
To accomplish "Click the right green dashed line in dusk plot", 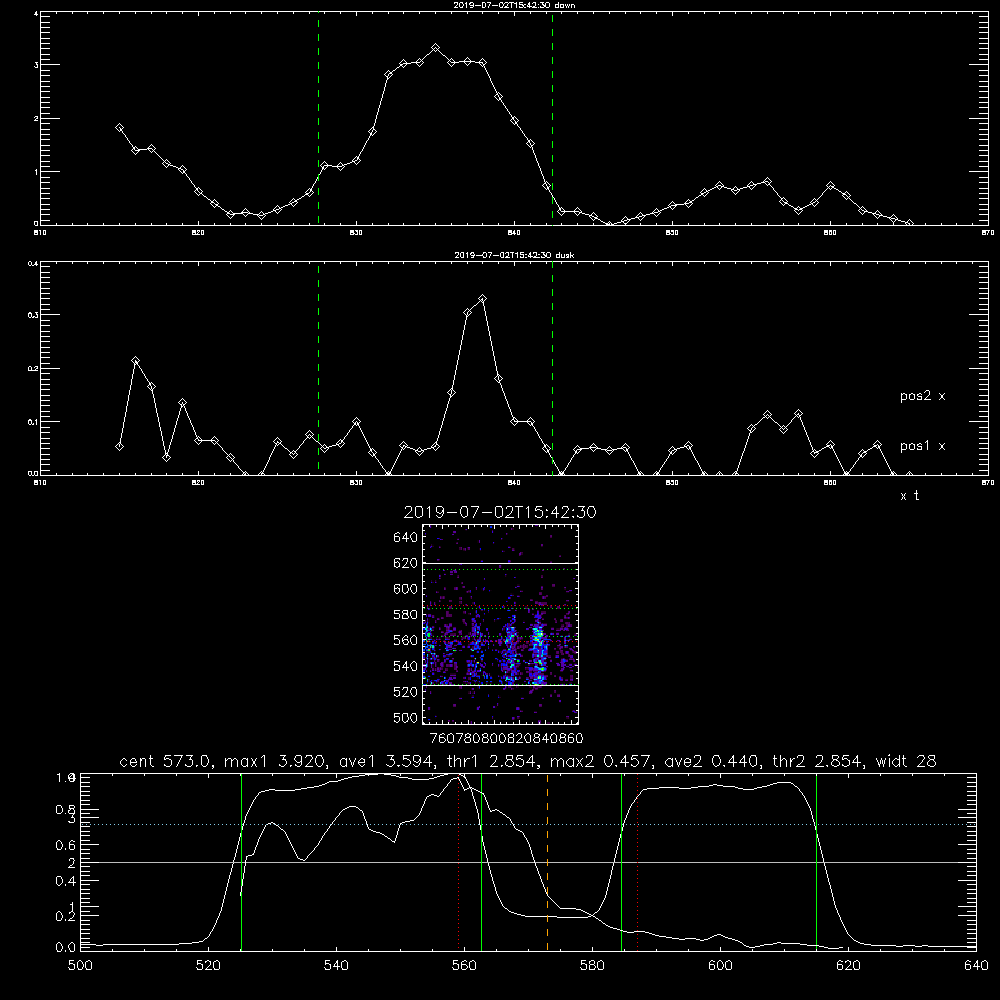I will [x=552, y=368].
